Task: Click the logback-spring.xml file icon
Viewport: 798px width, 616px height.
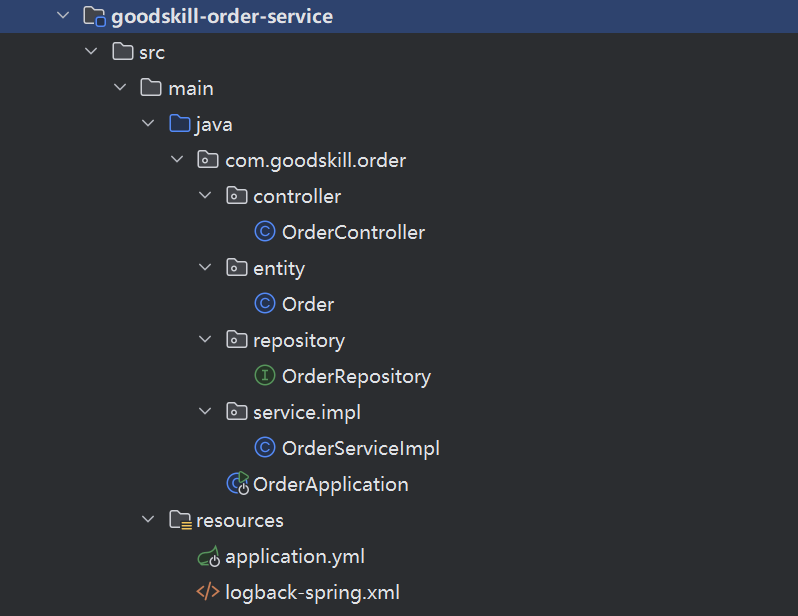Action: point(208,592)
